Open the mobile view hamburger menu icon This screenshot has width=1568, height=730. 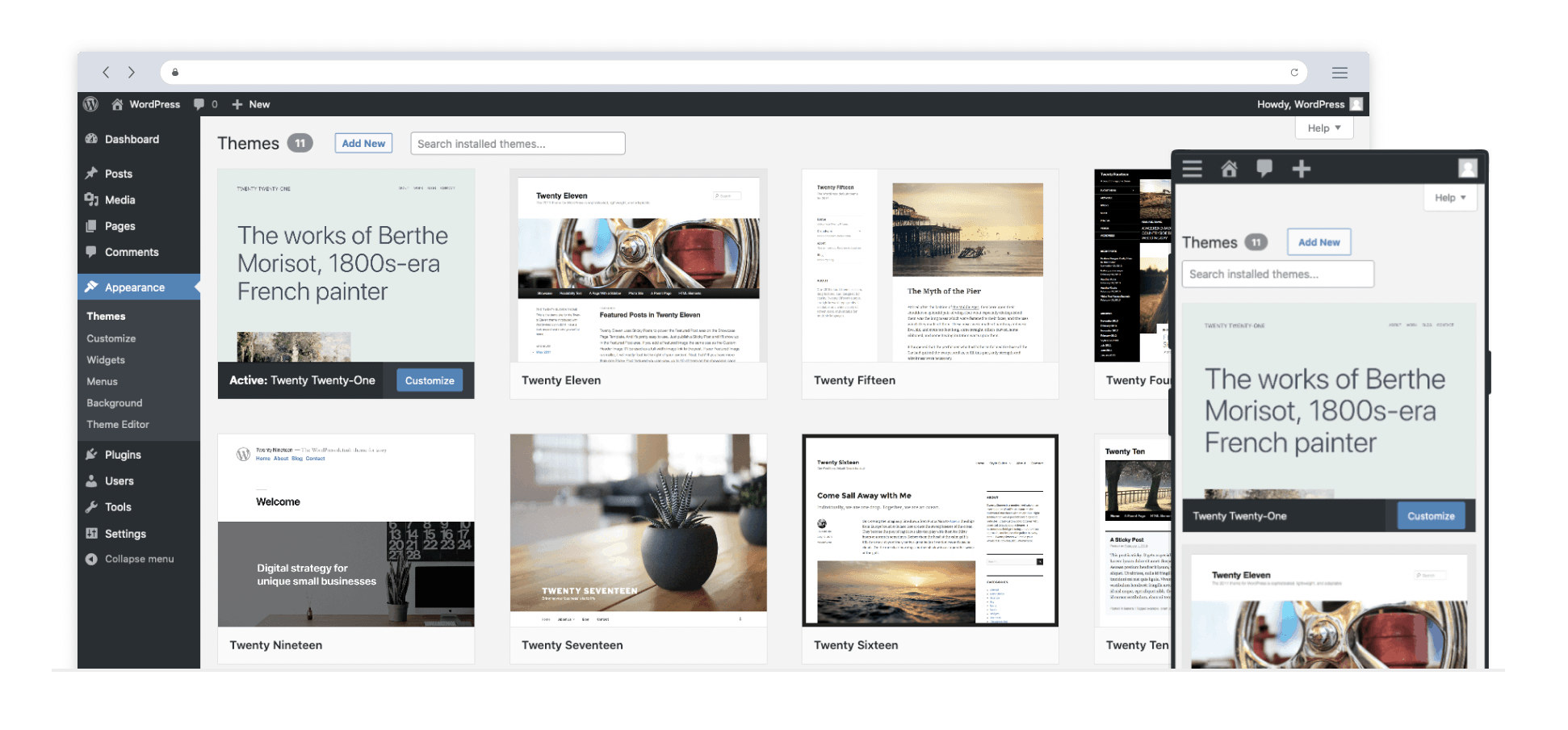click(x=1193, y=169)
